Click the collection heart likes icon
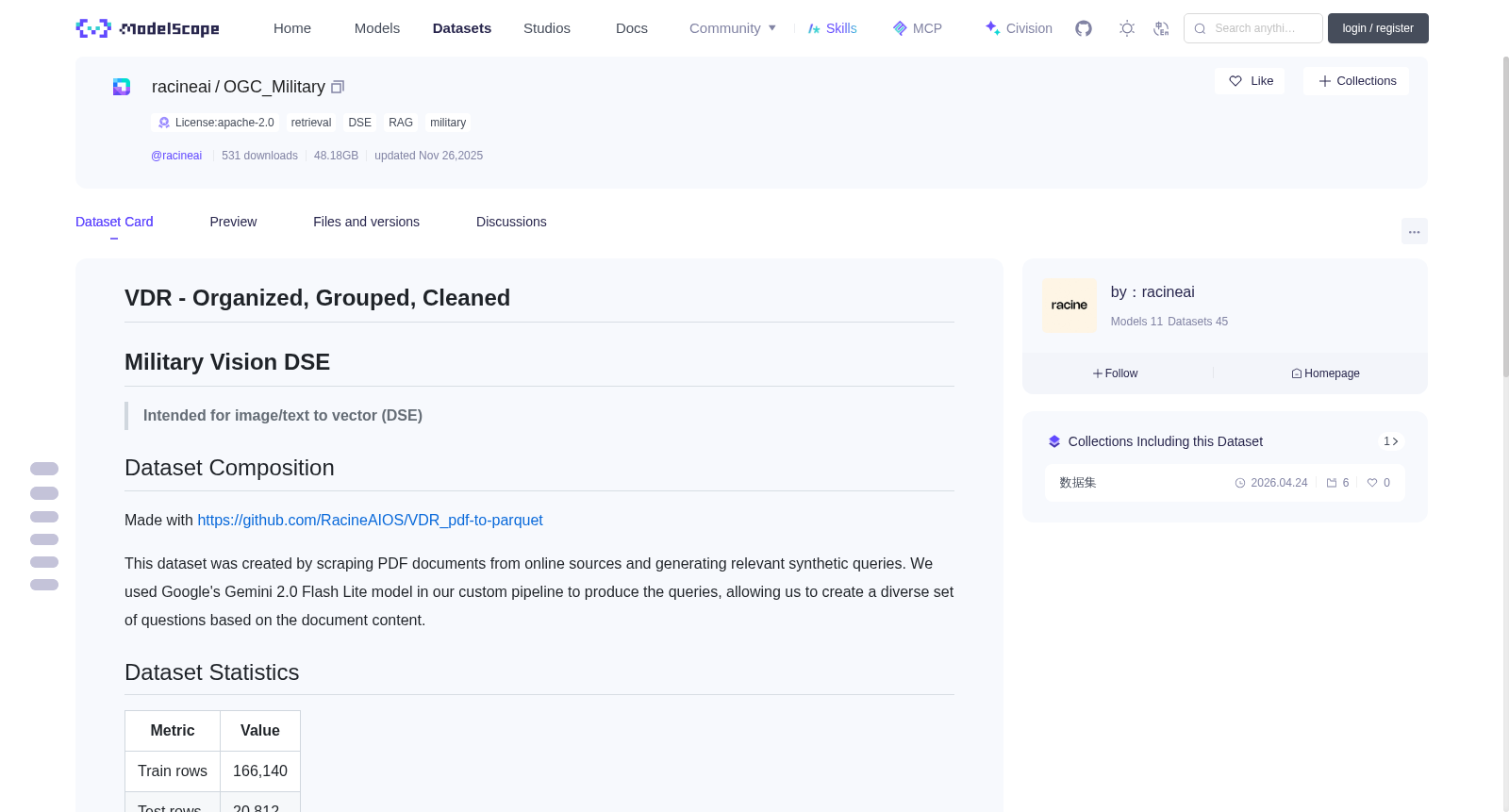Image resolution: width=1509 pixels, height=812 pixels. [1372, 483]
